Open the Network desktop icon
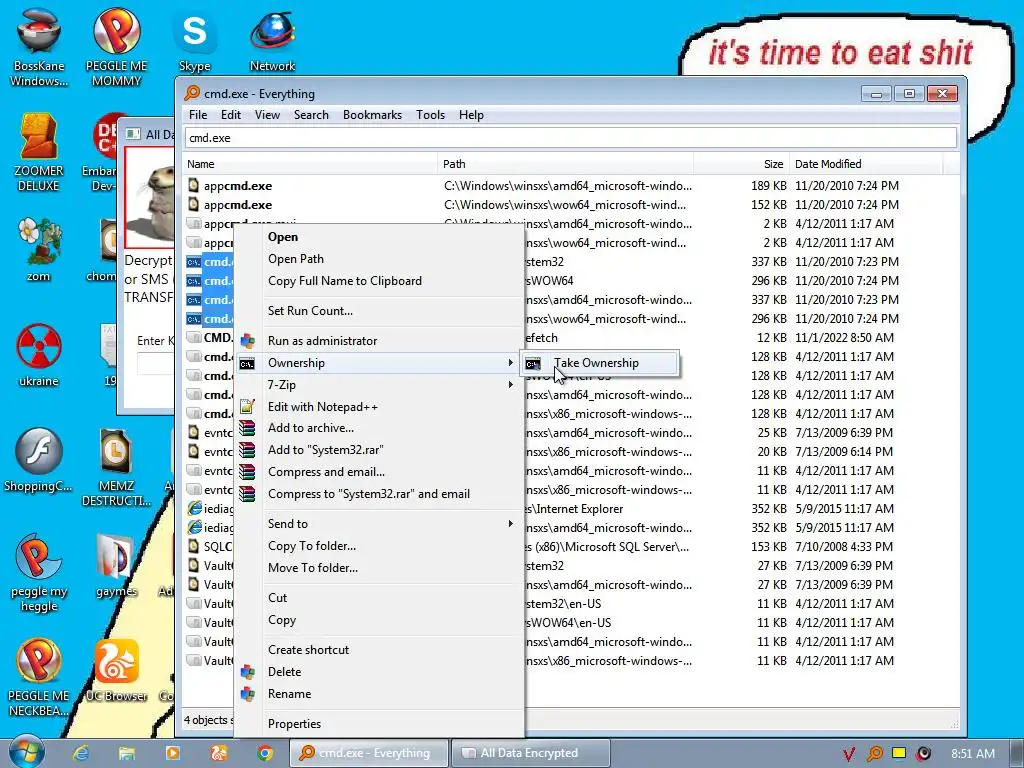The width and height of the screenshot is (1024, 768). [272, 40]
